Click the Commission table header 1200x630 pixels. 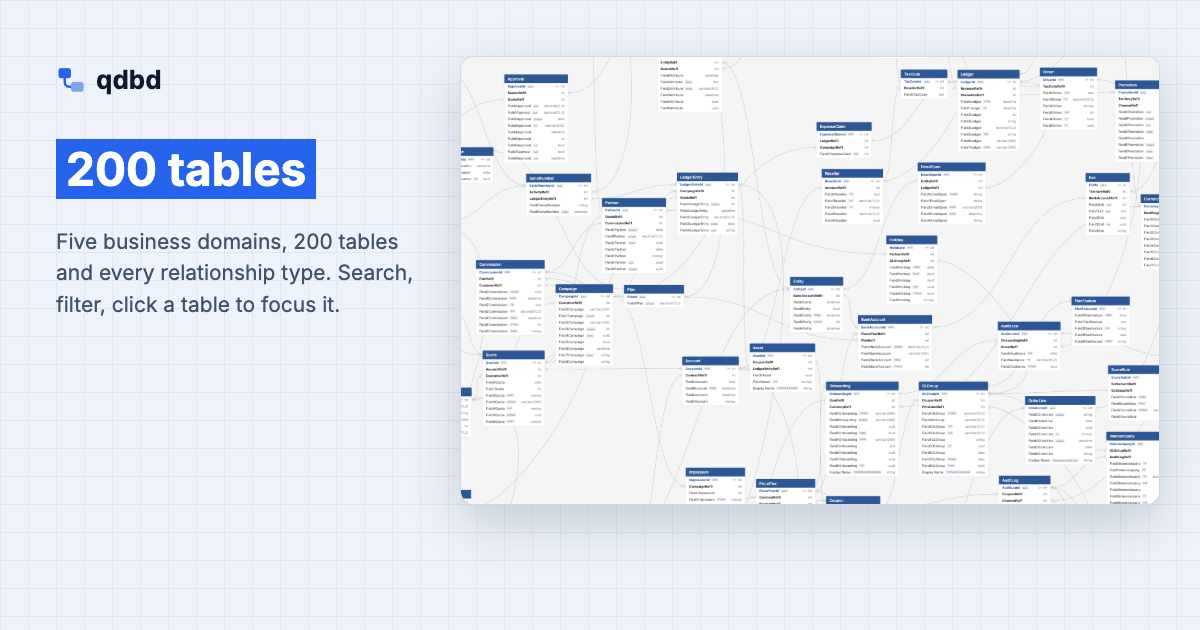pos(510,265)
